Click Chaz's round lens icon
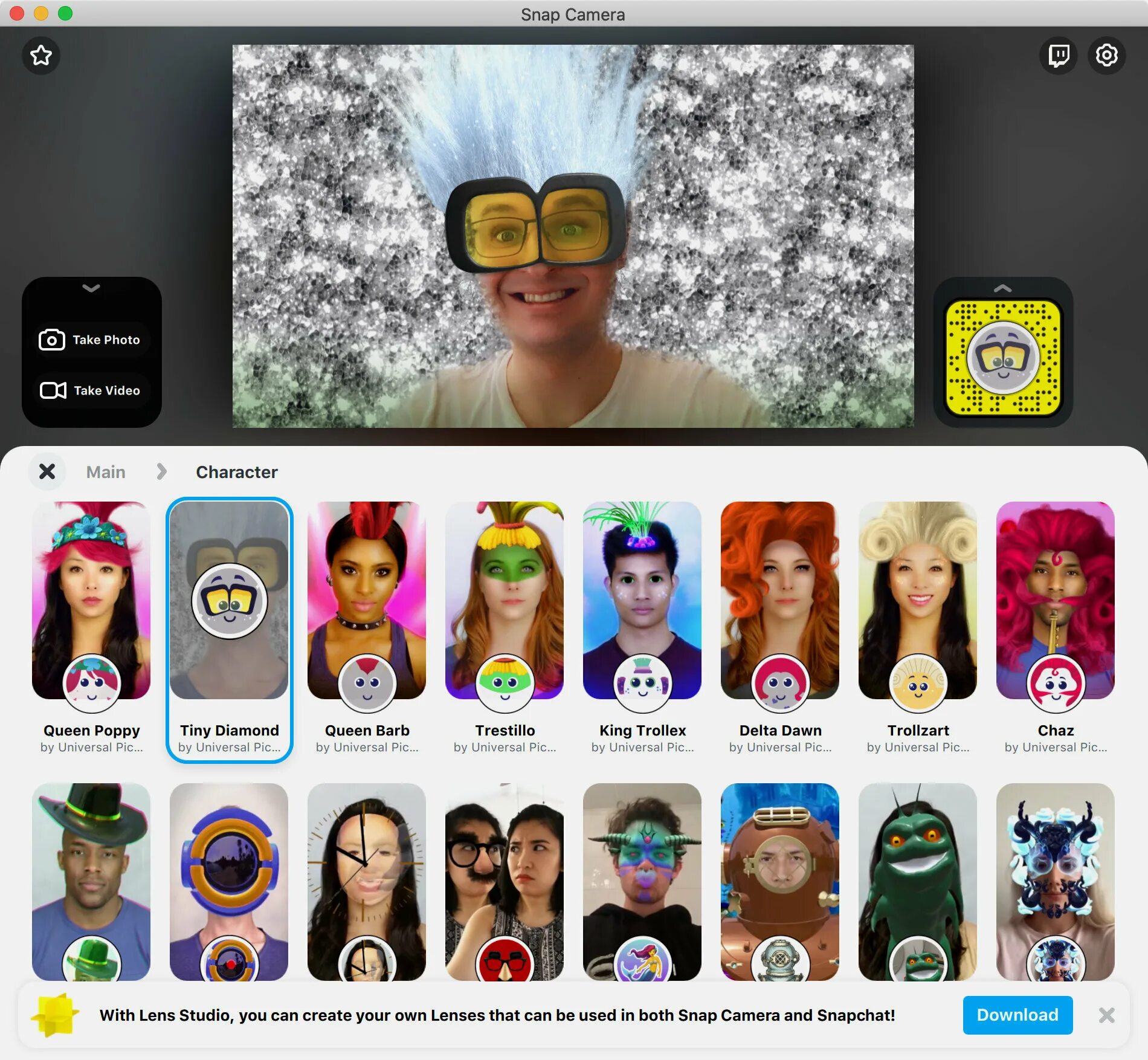The image size is (1148, 1060). (x=1056, y=684)
